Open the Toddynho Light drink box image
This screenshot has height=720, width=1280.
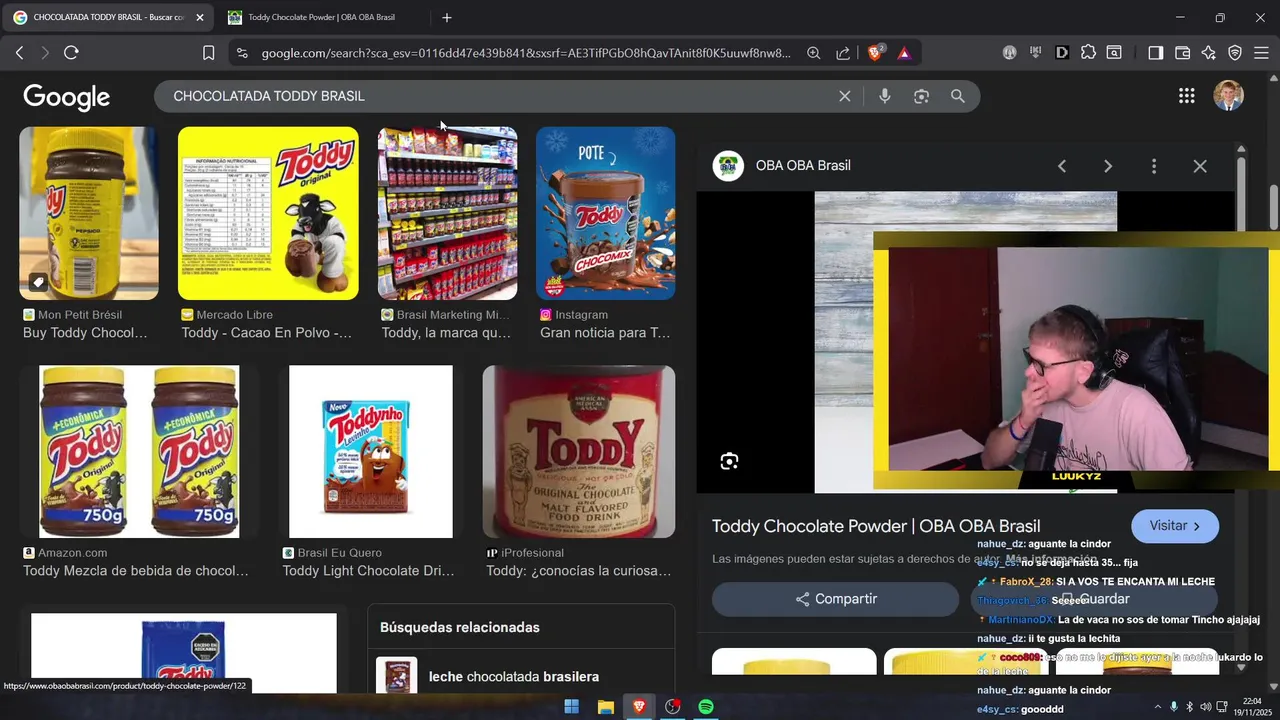tap(371, 451)
